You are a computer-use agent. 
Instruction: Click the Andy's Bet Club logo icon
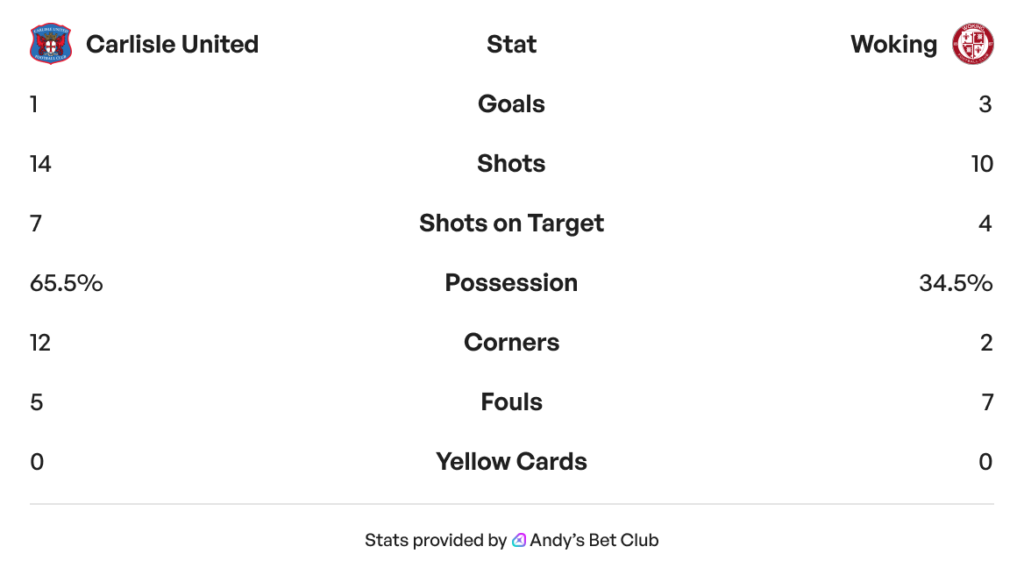519,540
